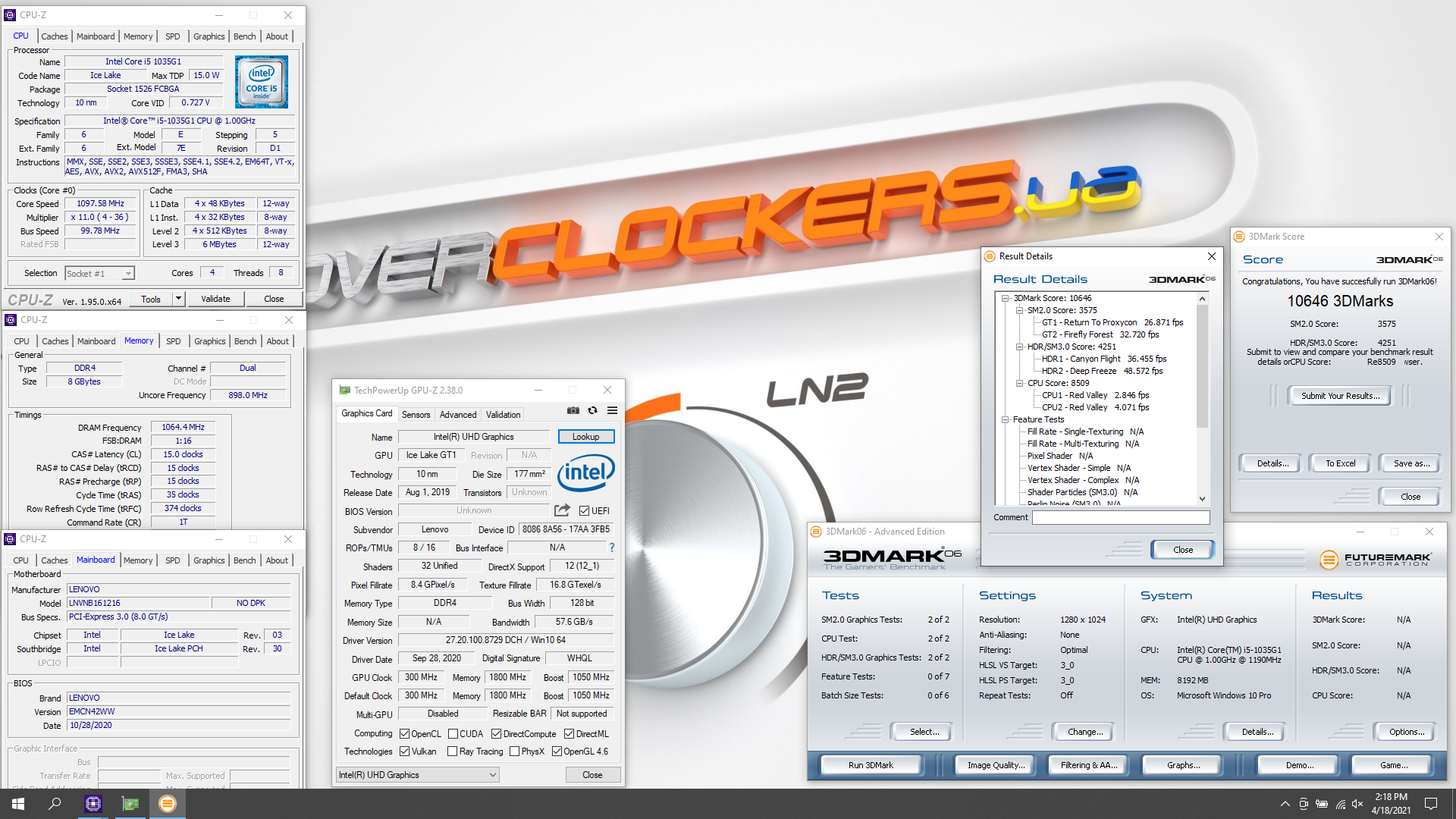The width and height of the screenshot is (1456, 819).
Task: Switch to SPD tab in Memory CPU-Z window
Action: pyautogui.click(x=174, y=341)
